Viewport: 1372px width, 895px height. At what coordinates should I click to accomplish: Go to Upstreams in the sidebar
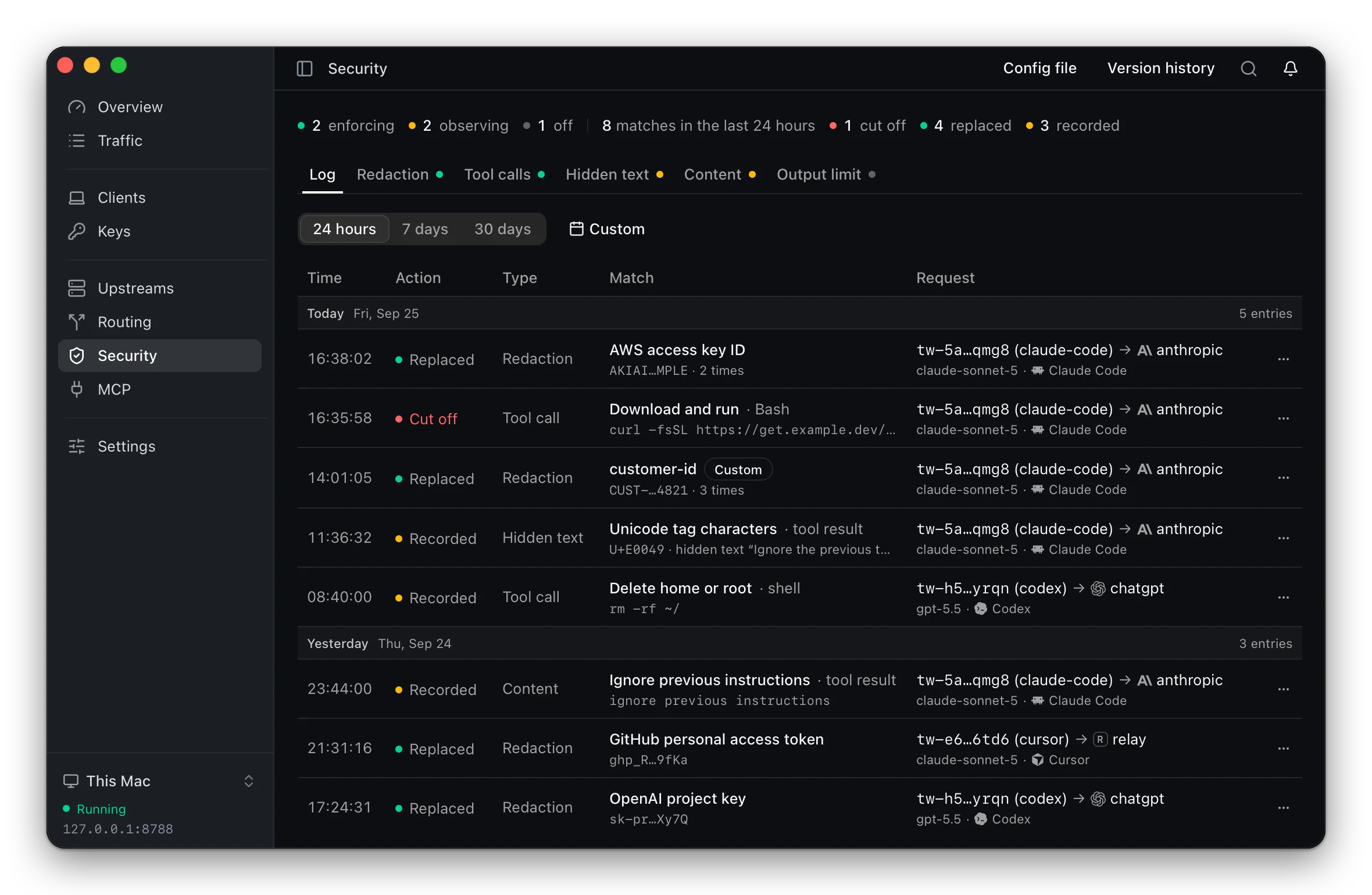click(x=160, y=288)
